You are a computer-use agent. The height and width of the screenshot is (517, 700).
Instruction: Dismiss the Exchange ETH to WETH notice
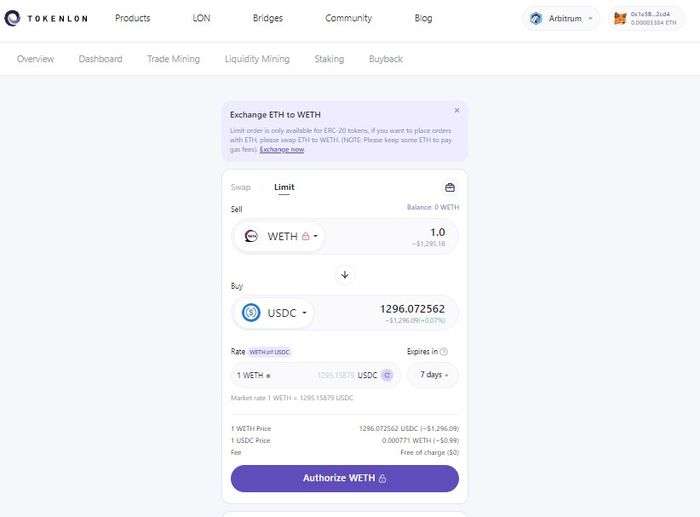[457, 110]
